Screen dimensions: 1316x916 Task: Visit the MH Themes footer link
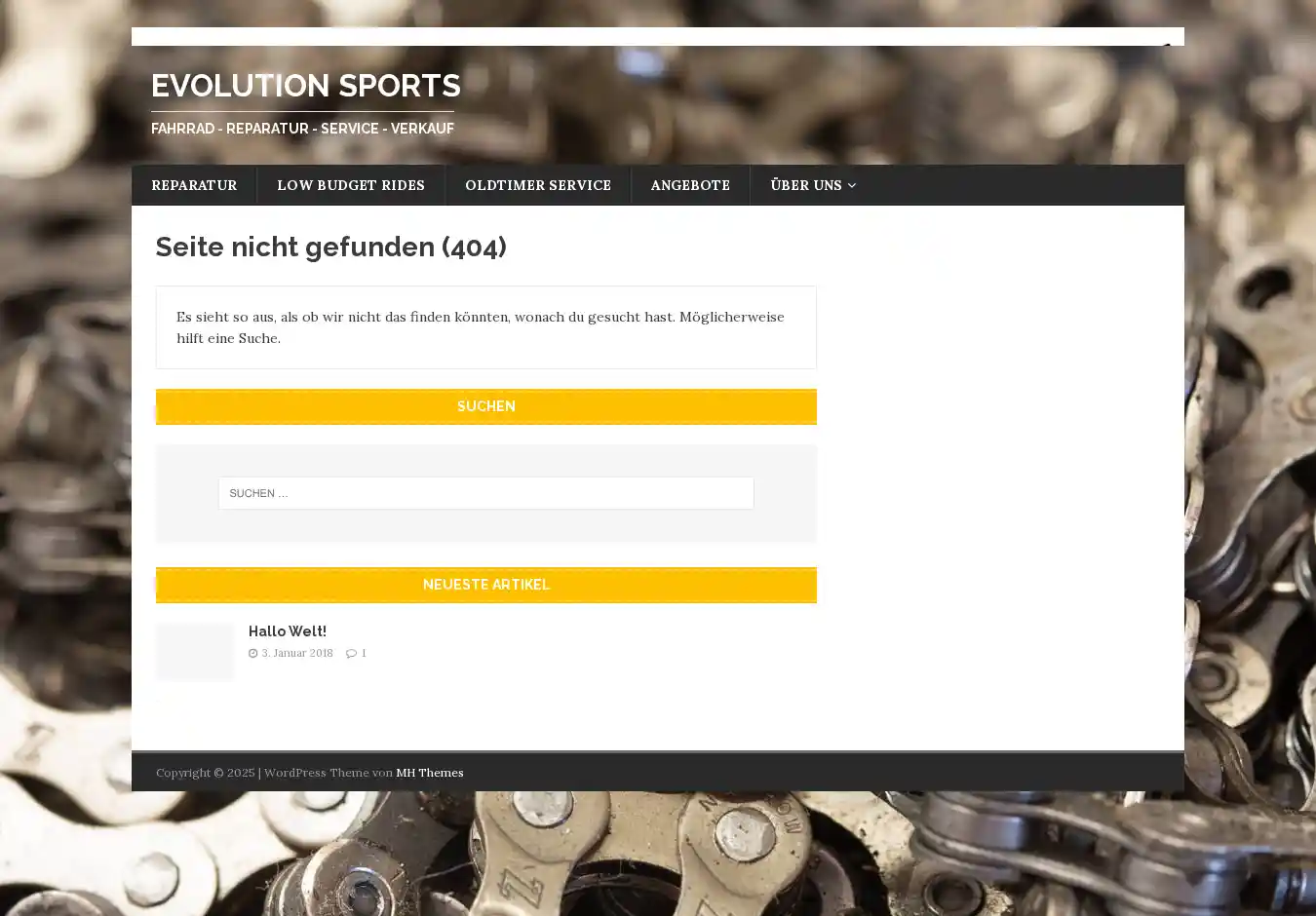point(429,773)
